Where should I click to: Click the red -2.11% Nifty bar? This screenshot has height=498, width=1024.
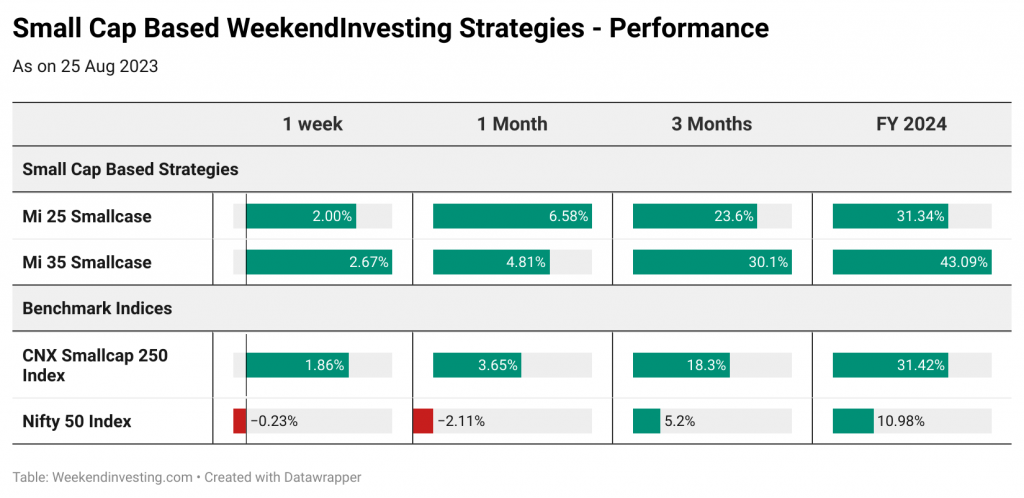423,421
